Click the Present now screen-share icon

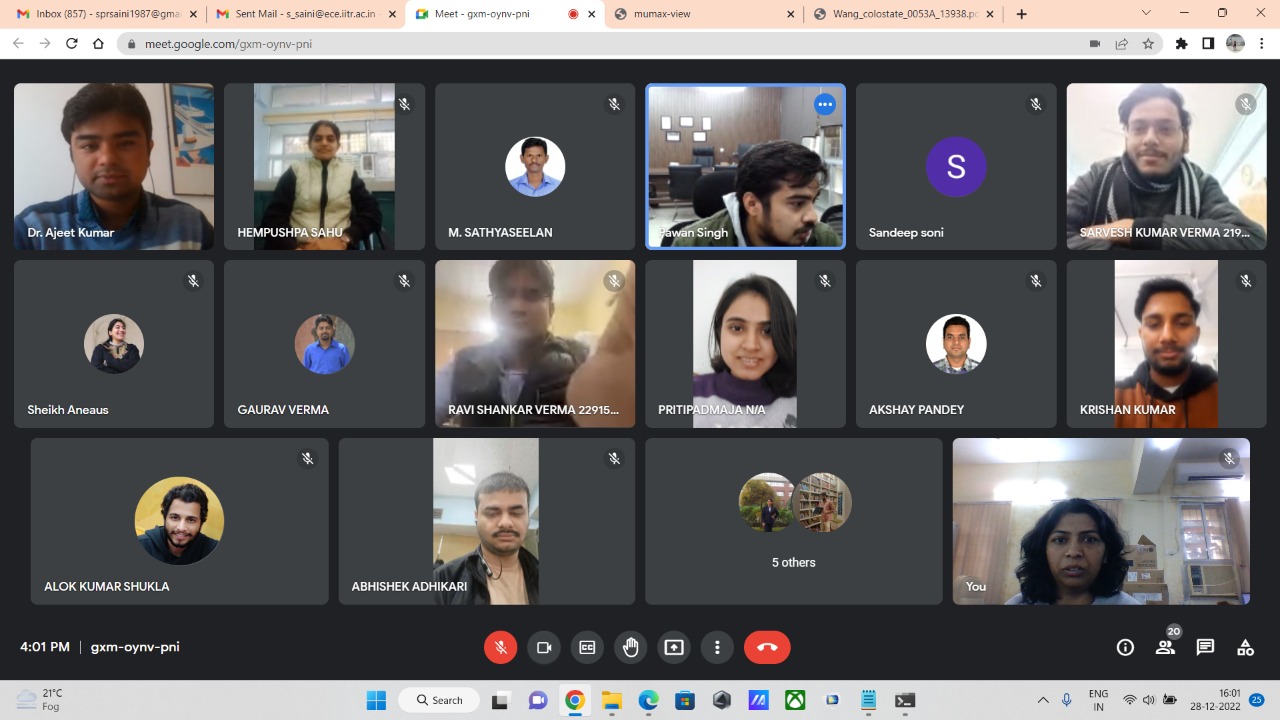(x=674, y=647)
